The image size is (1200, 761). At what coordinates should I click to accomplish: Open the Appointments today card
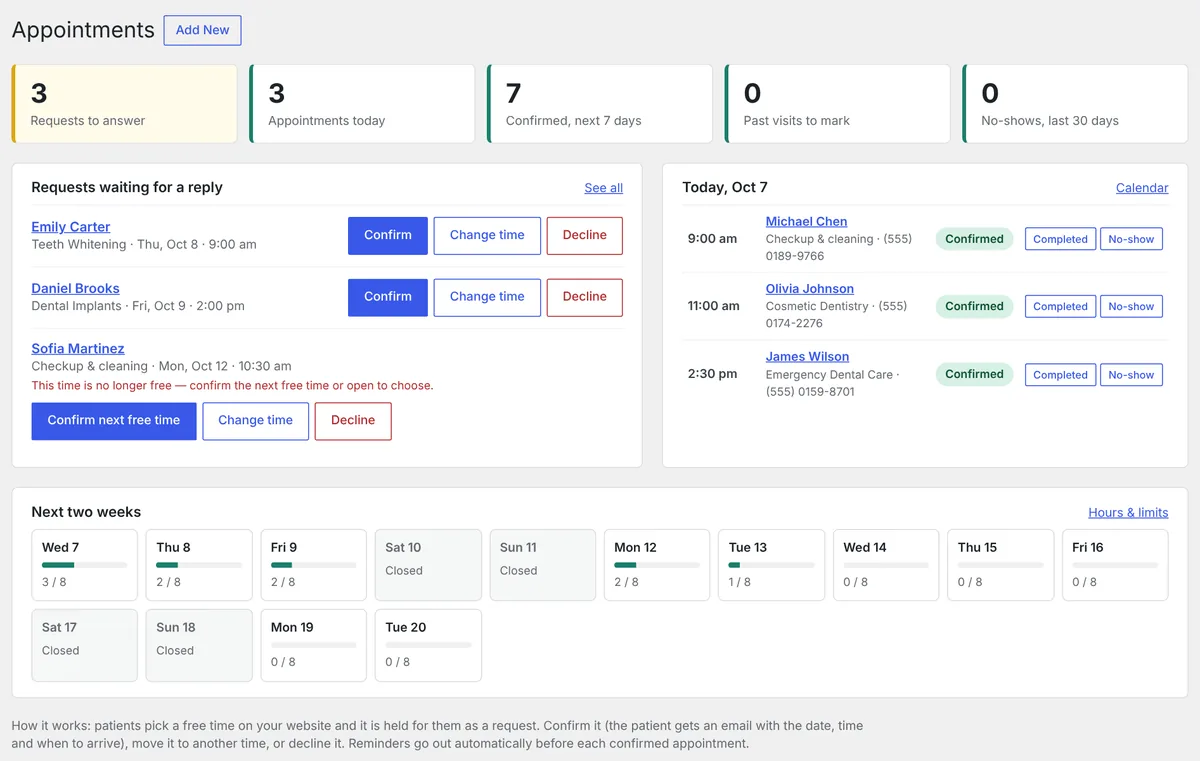point(362,104)
